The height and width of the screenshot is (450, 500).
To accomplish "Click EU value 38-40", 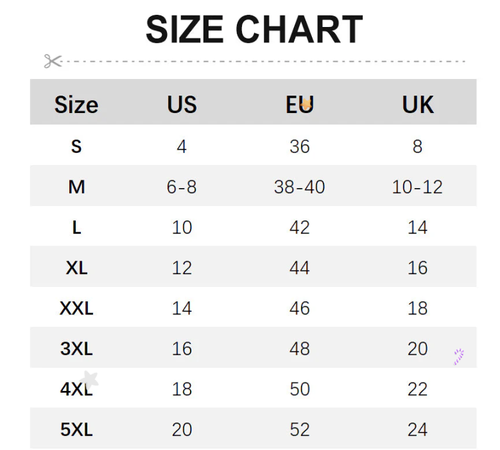I will [299, 187].
